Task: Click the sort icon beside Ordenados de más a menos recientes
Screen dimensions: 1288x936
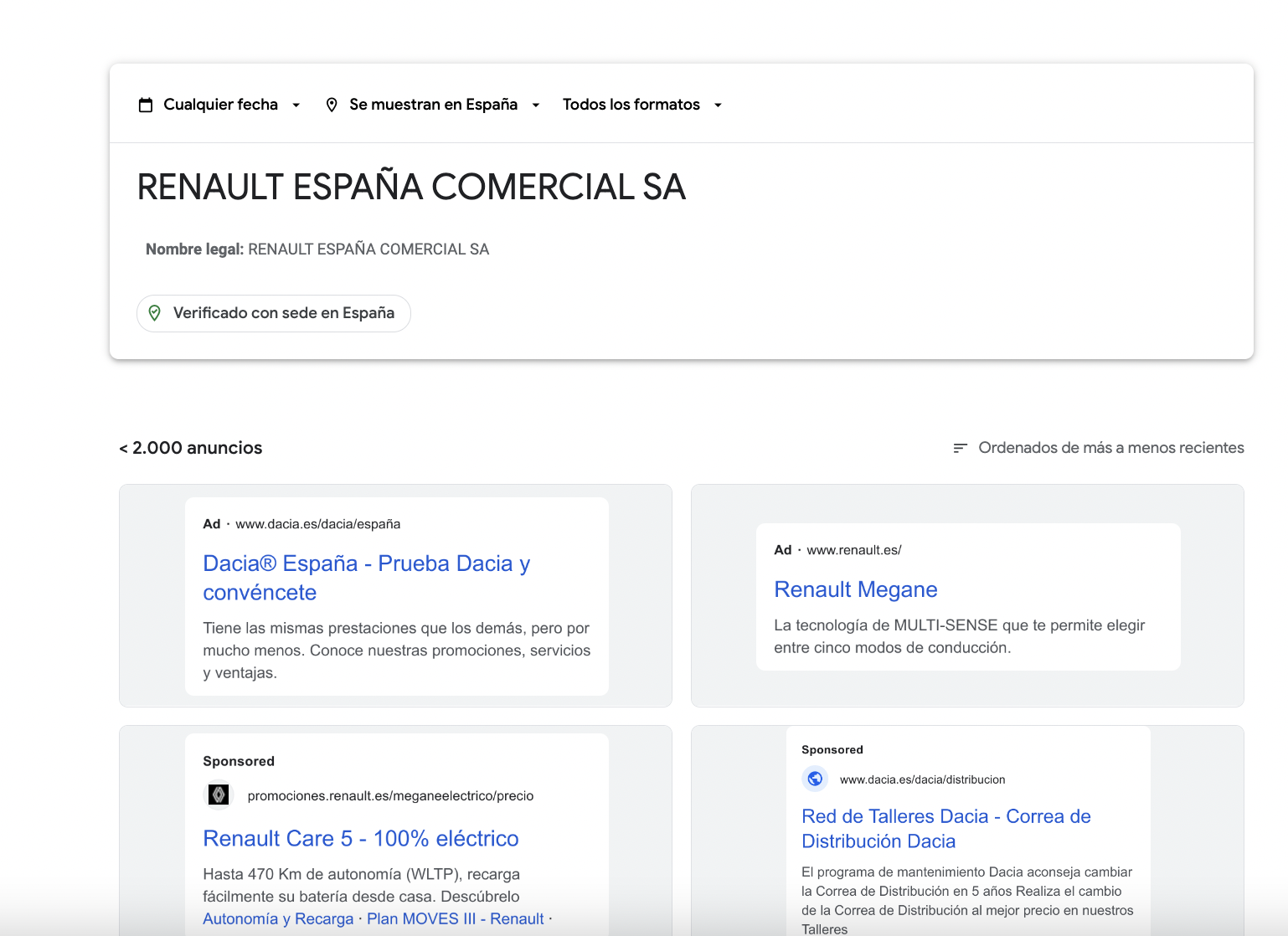Action: tap(960, 448)
